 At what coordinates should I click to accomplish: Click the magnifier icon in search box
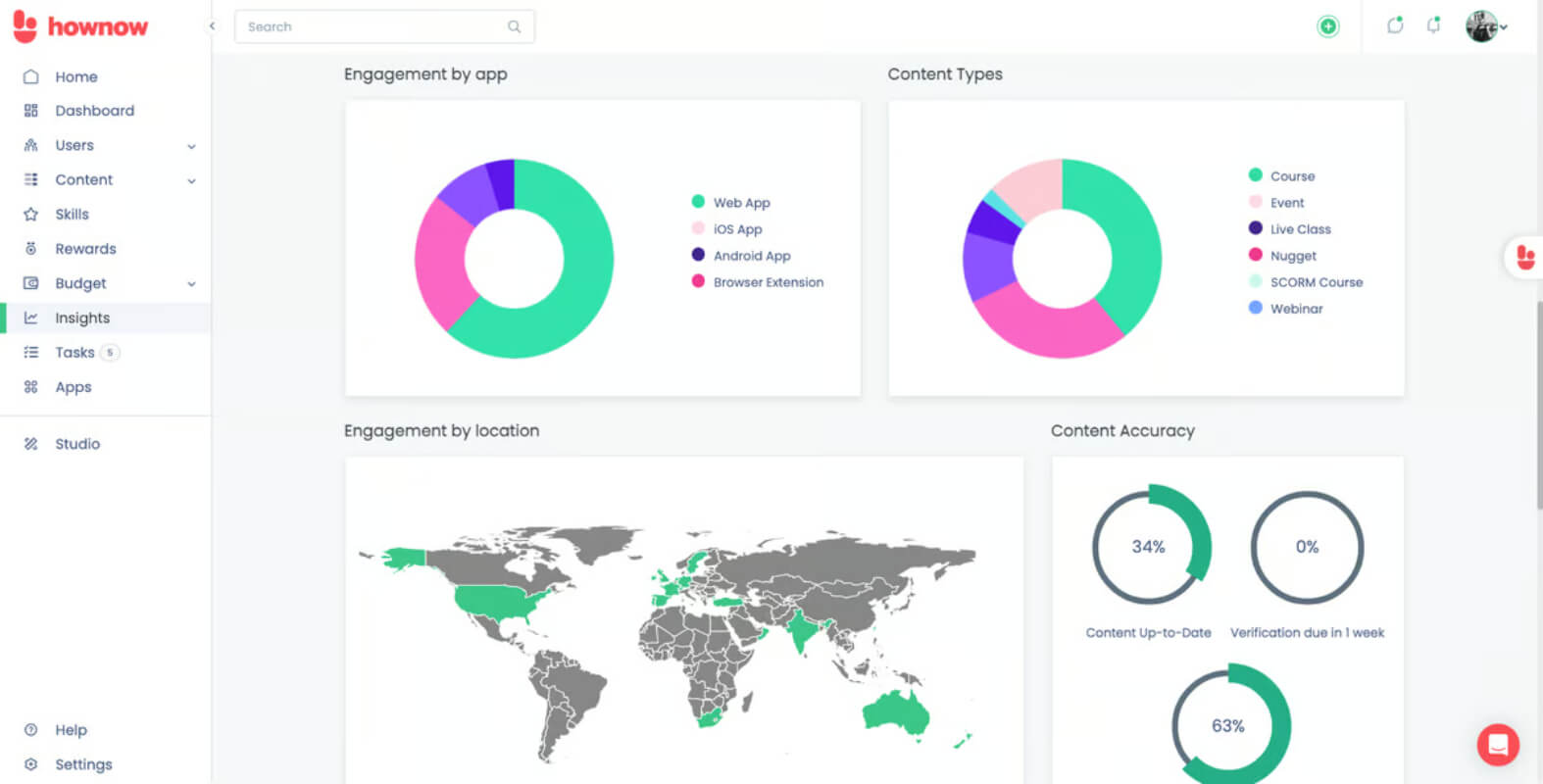514,26
